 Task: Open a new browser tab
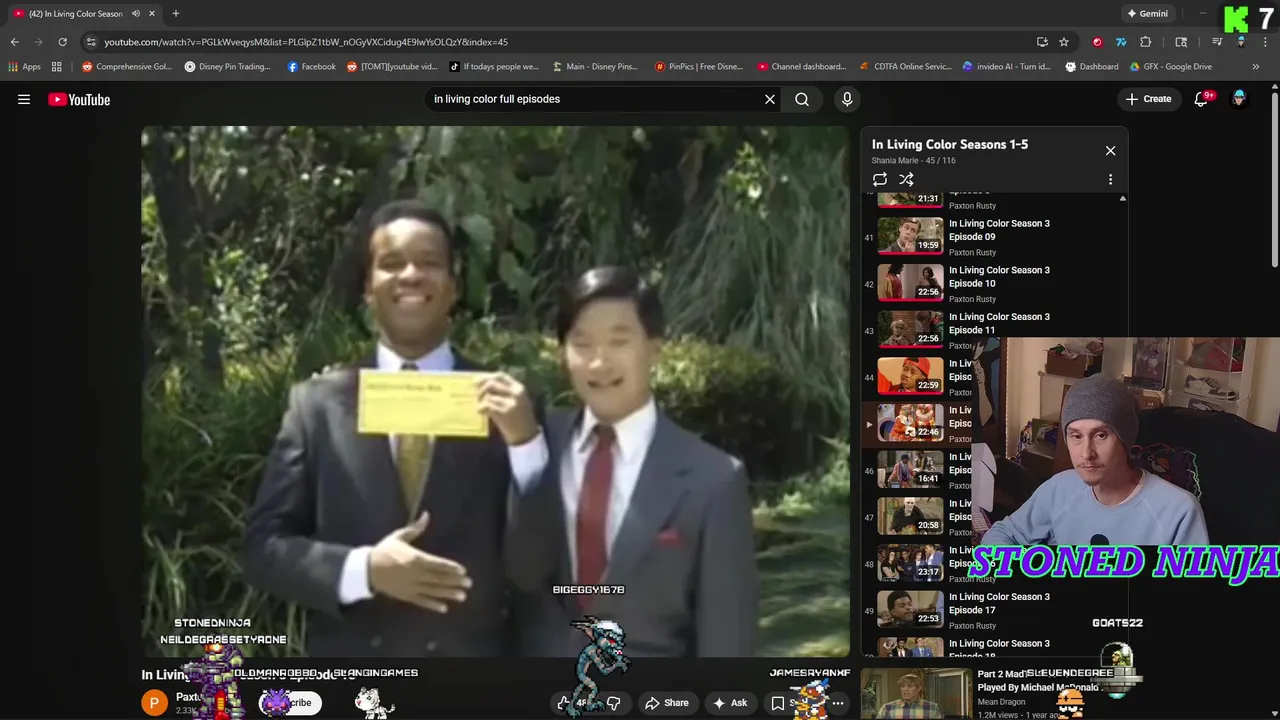click(175, 14)
